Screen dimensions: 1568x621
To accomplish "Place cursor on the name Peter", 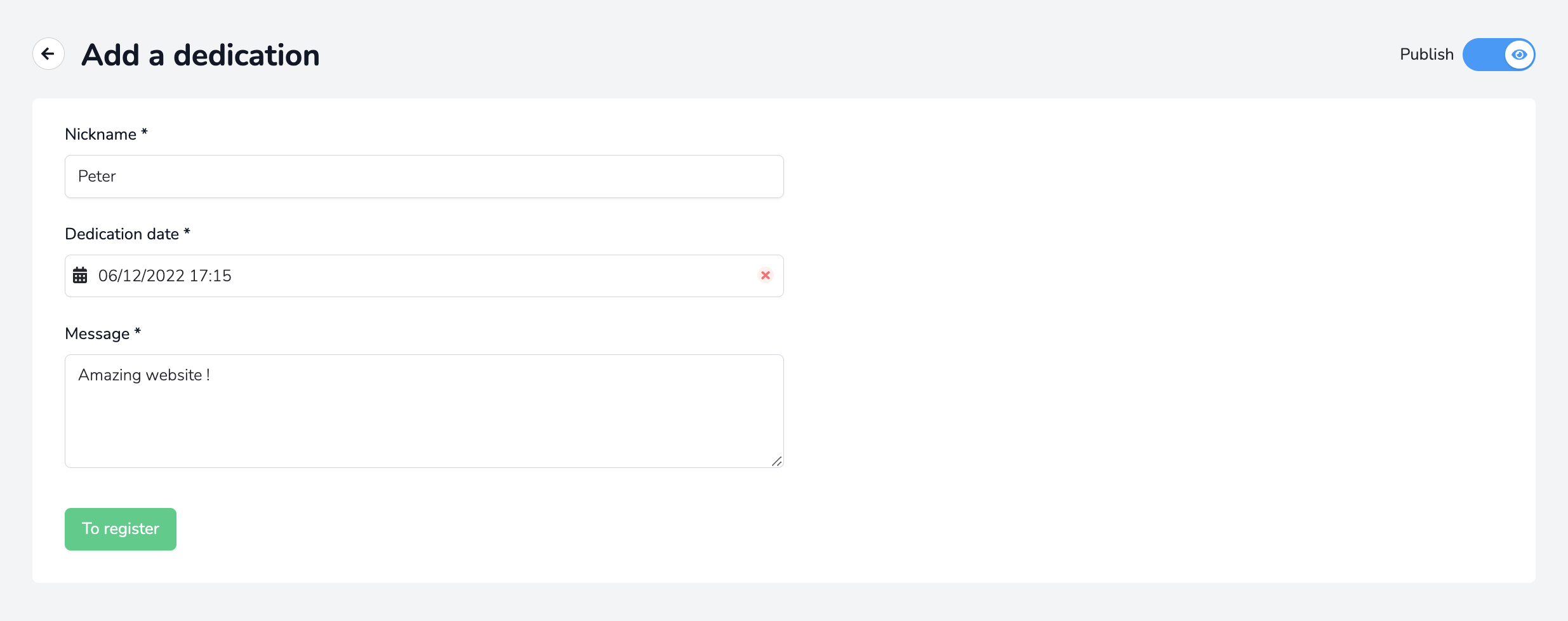I will [96, 177].
